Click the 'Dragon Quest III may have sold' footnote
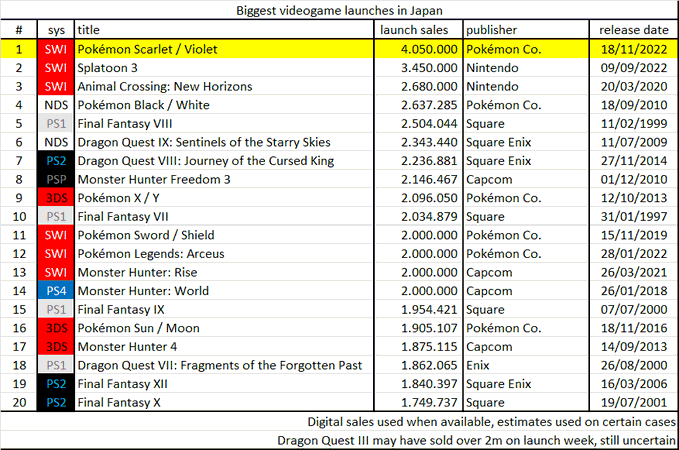Viewport: 679px width, 450px height. [x=476, y=440]
